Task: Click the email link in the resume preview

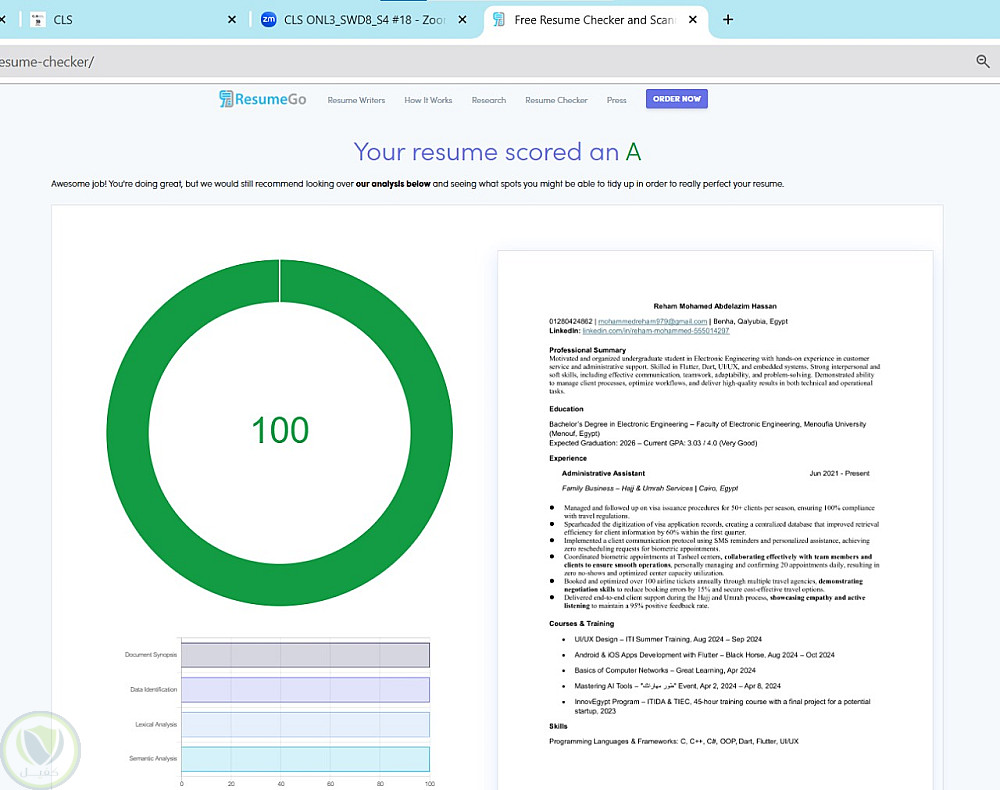Action: tap(652, 321)
